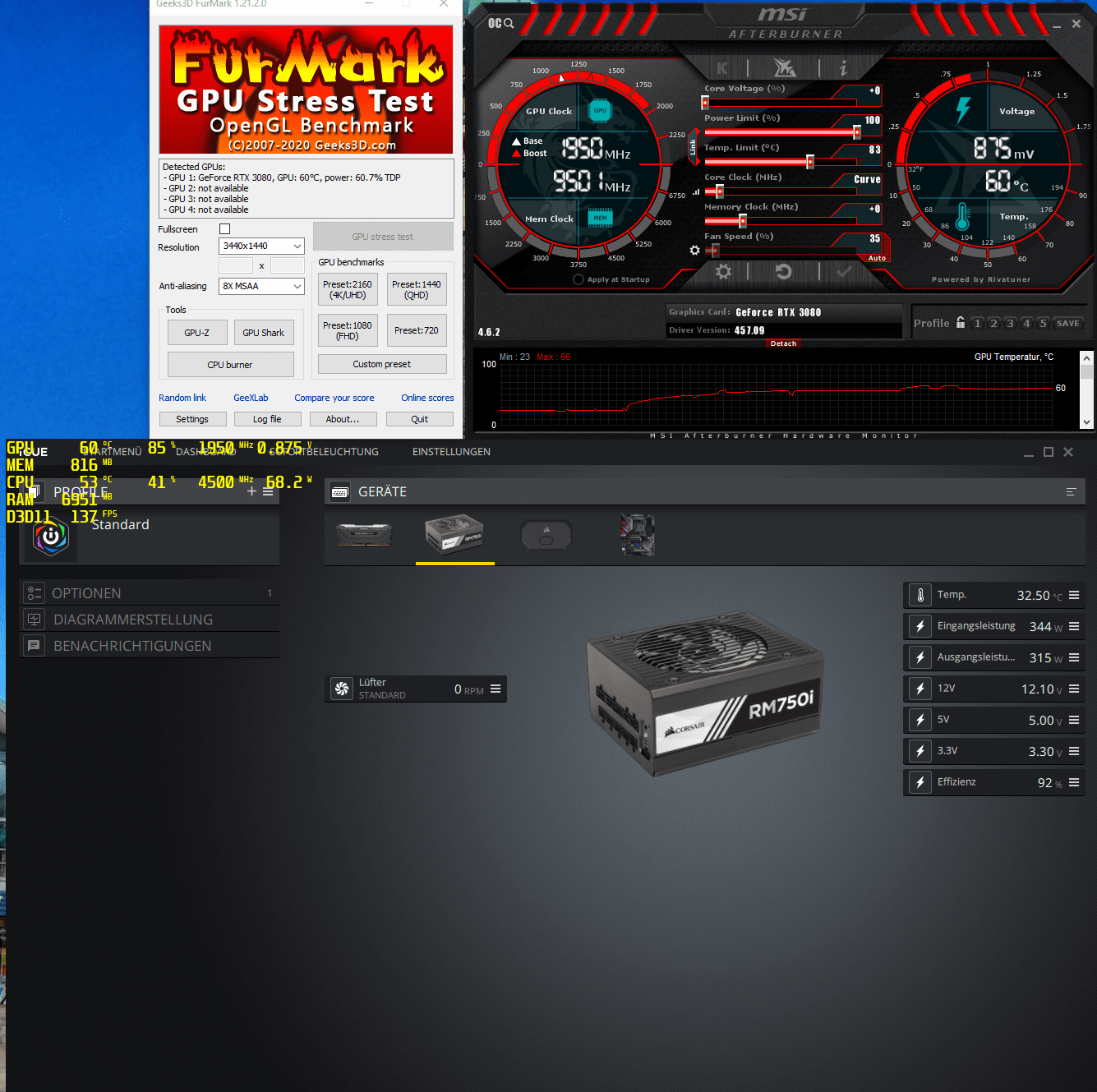This screenshot has width=1097, height=1092.
Task: Click SAVE profile button in Afterburner
Action: pos(1068,323)
